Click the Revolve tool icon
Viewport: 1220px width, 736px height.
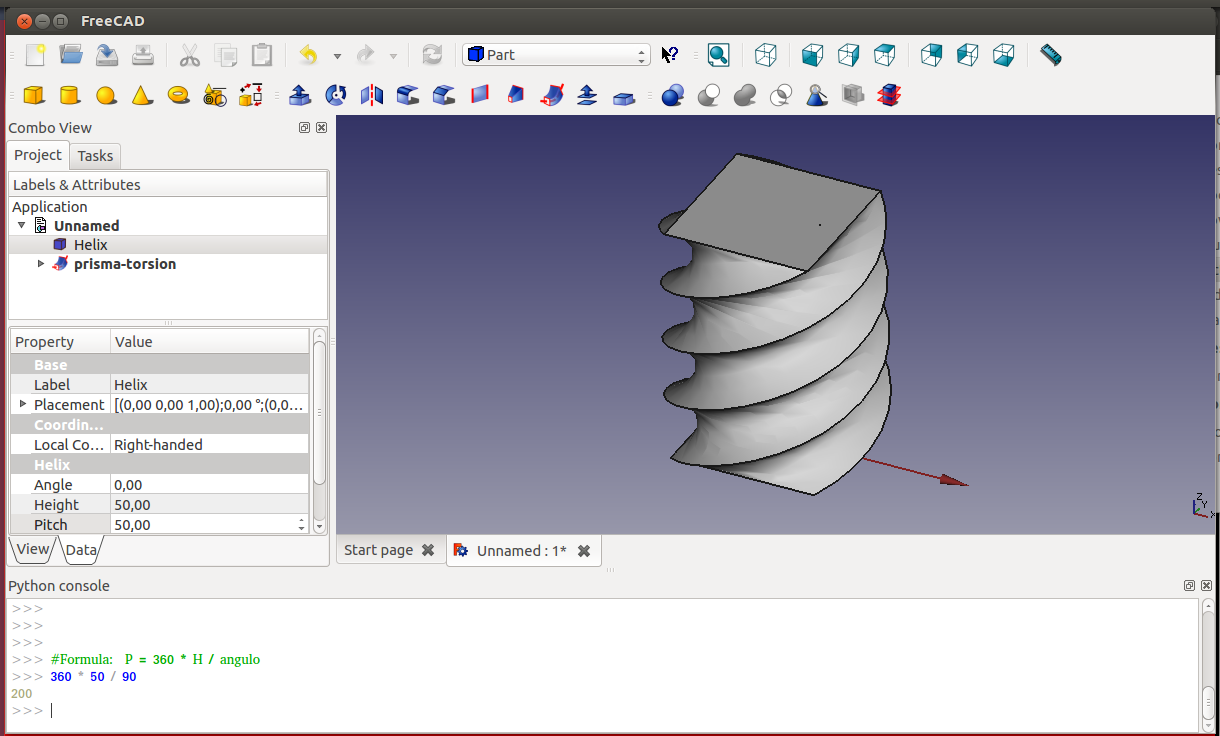336,95
